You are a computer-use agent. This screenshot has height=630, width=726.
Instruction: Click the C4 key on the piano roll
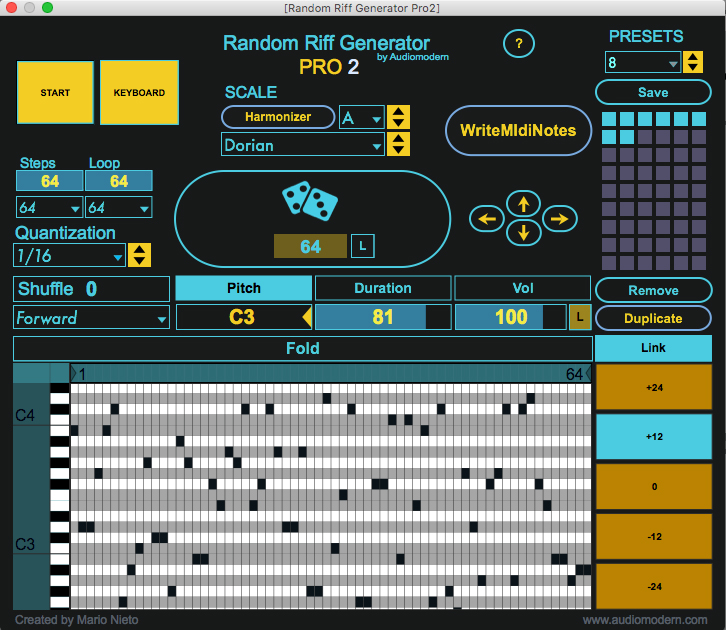(59, 420)
